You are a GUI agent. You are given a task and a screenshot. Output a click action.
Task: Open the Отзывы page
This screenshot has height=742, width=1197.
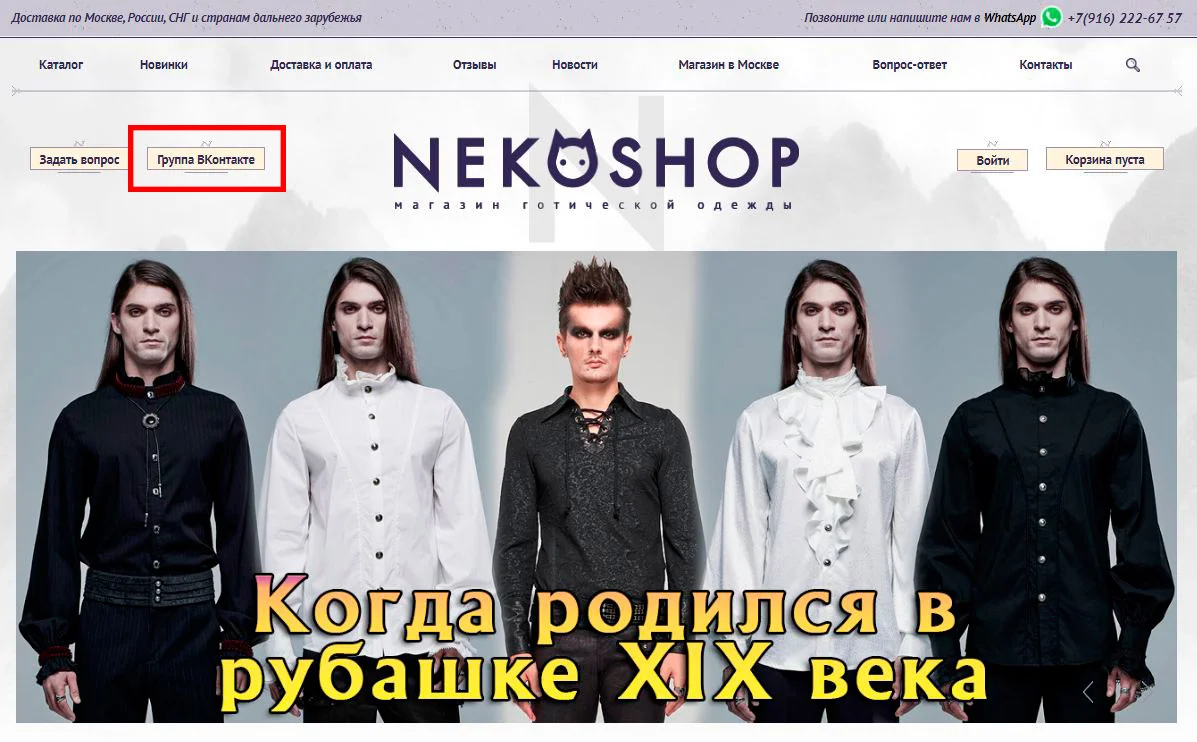(474, 65)
